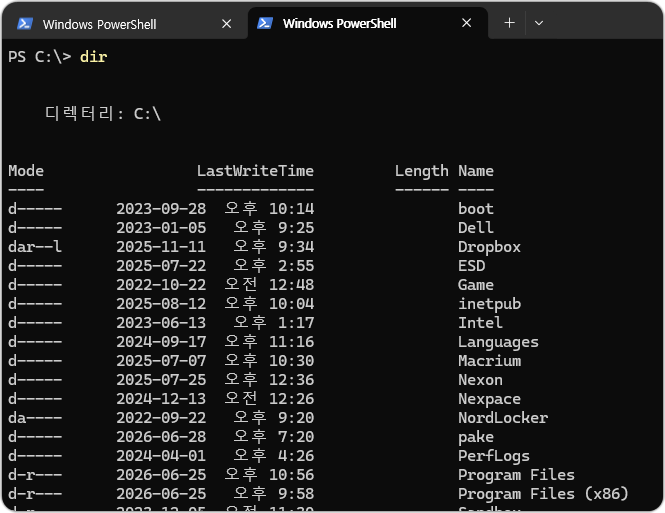Viewport: 665px width, 513px height.
Task: Click the typed dir command
Action: pos(93,57)
